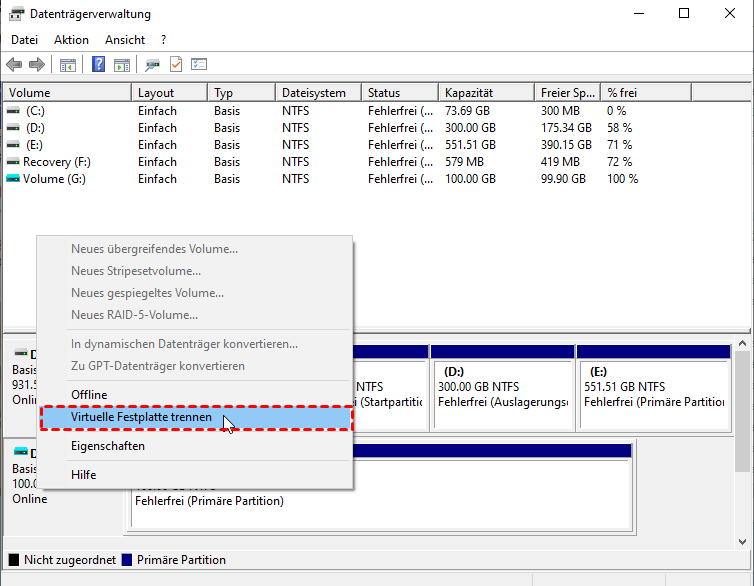Click Neues Stripesetvolume... entry
This screenshot has width=754, height=586.
pyautogui.click(x=195, y=271)
